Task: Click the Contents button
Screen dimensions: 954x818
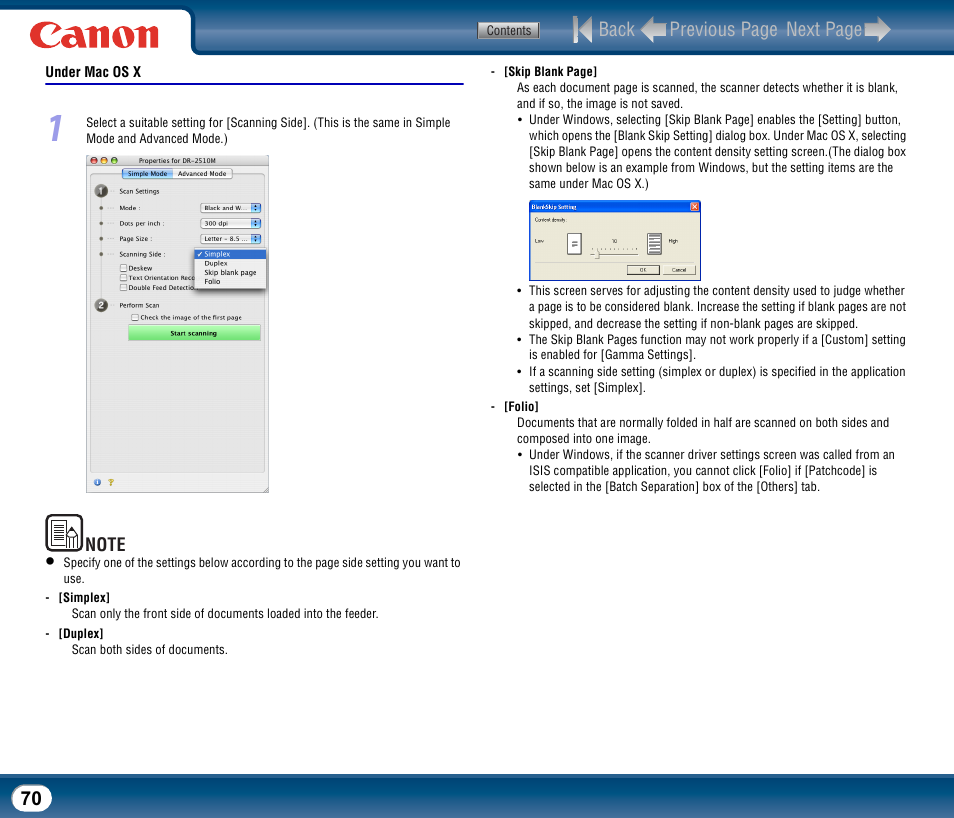Action: click(508, 30)
